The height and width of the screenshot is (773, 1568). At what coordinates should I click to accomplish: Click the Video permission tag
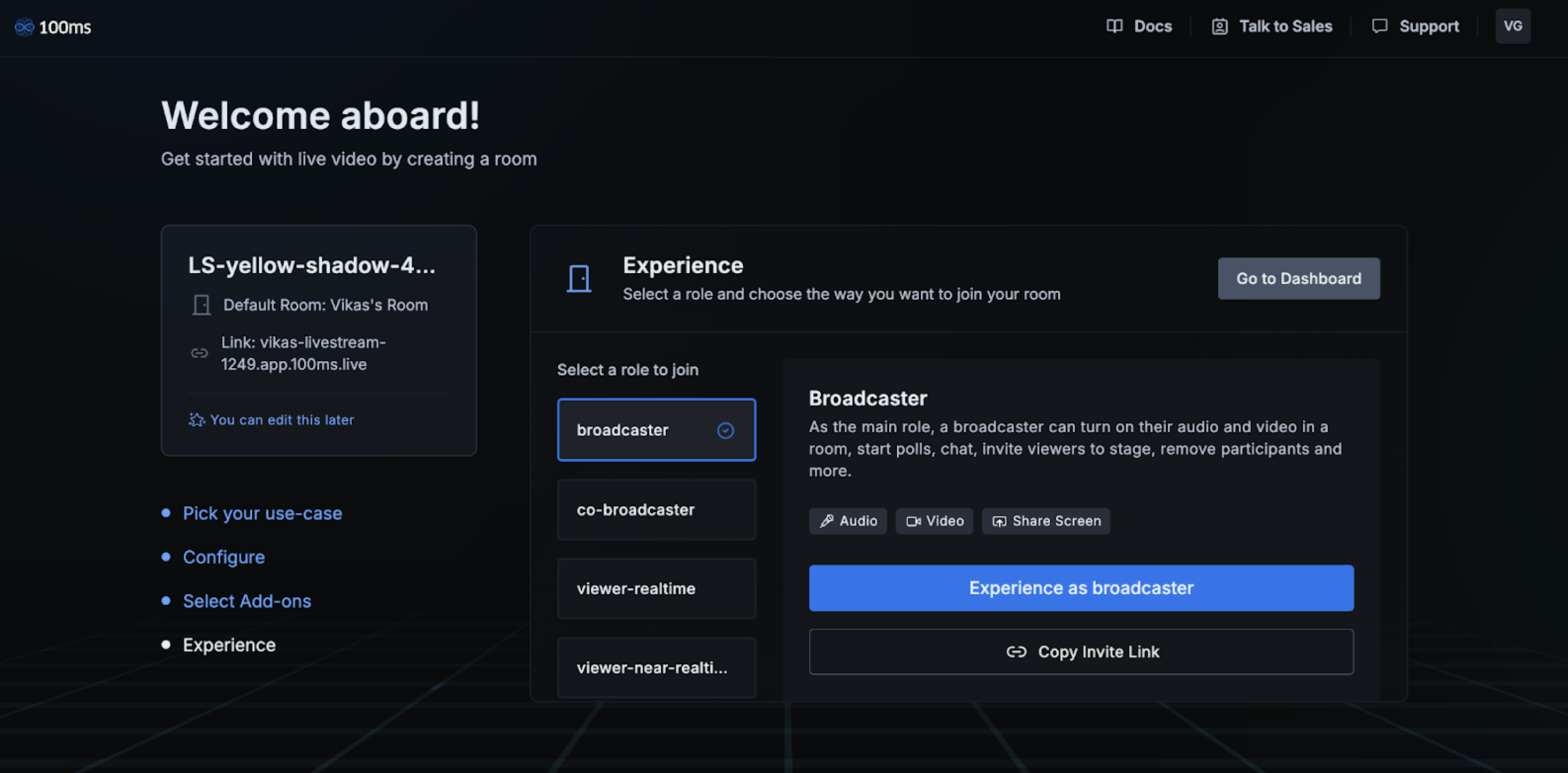pyautogui.click(x=934, y=521)
